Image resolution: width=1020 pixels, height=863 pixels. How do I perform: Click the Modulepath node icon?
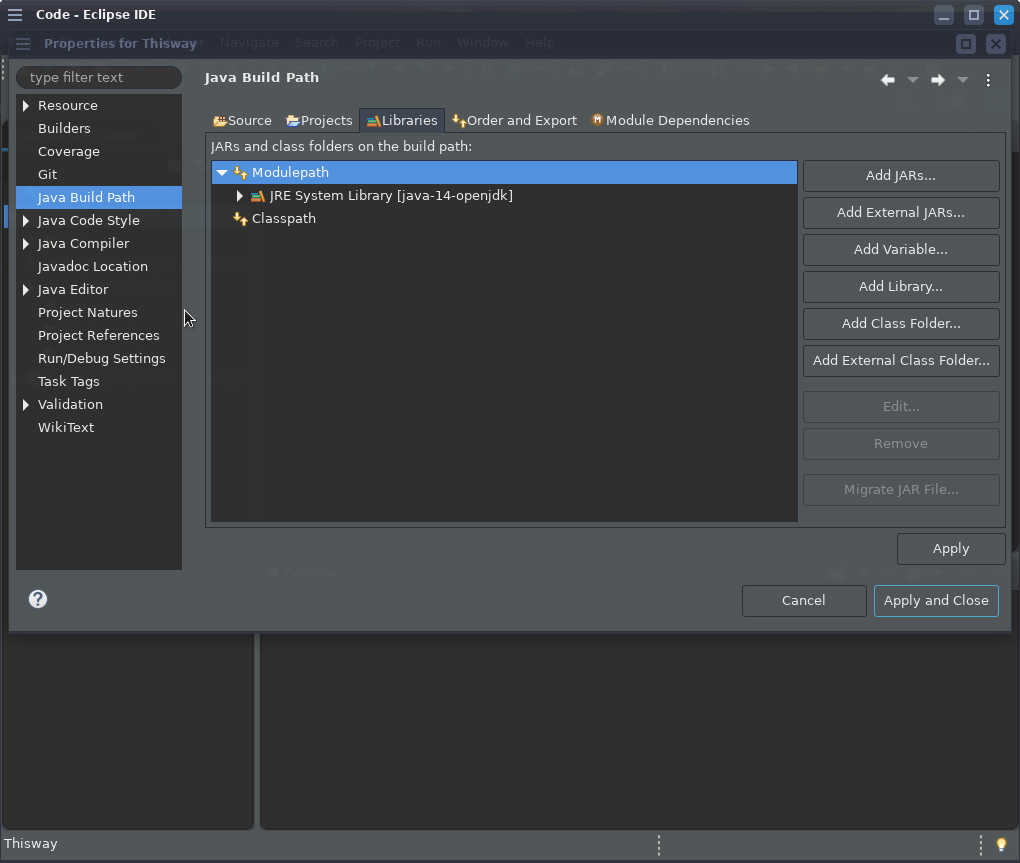241,173
